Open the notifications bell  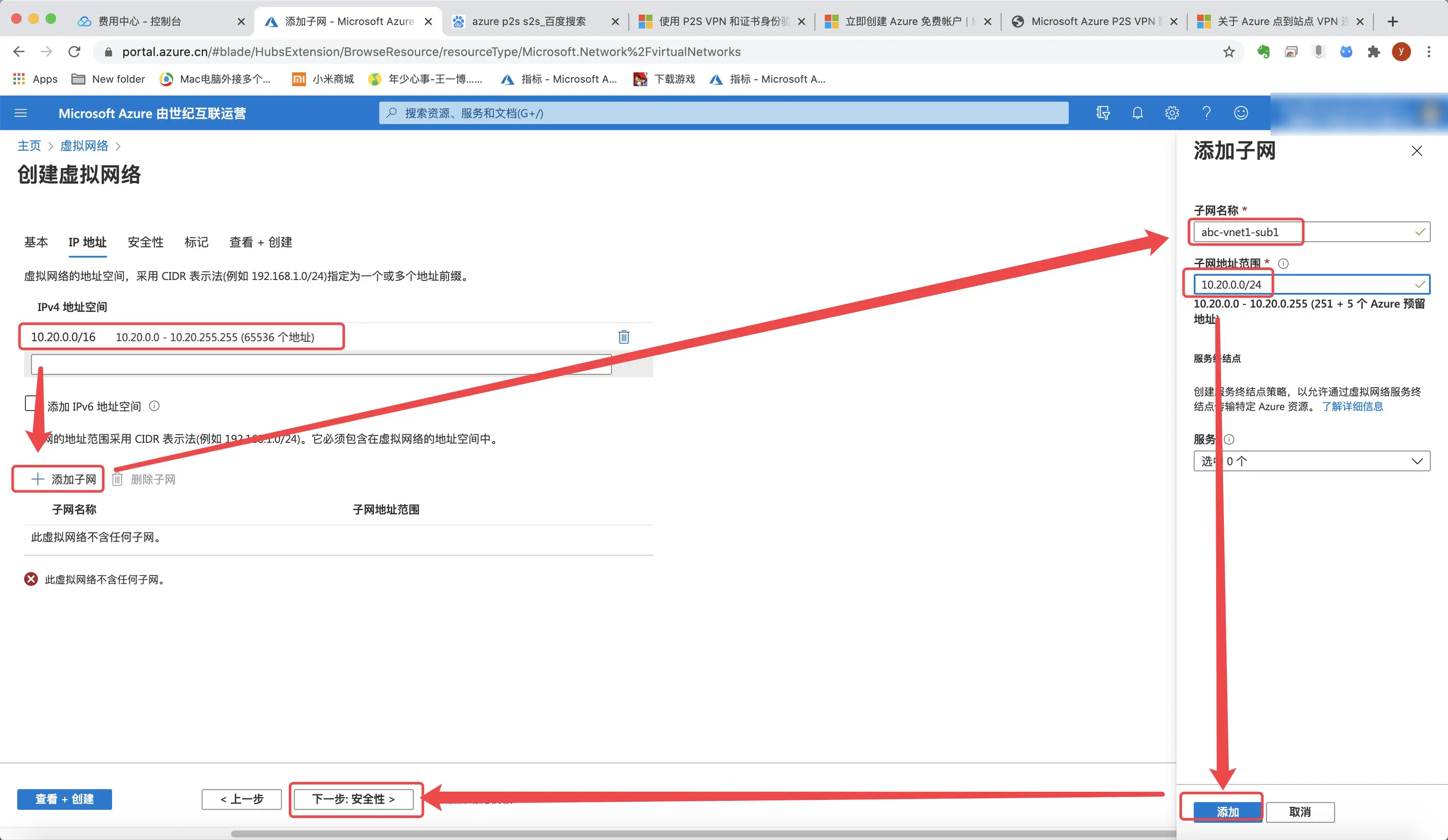(x=1137, y=113)
